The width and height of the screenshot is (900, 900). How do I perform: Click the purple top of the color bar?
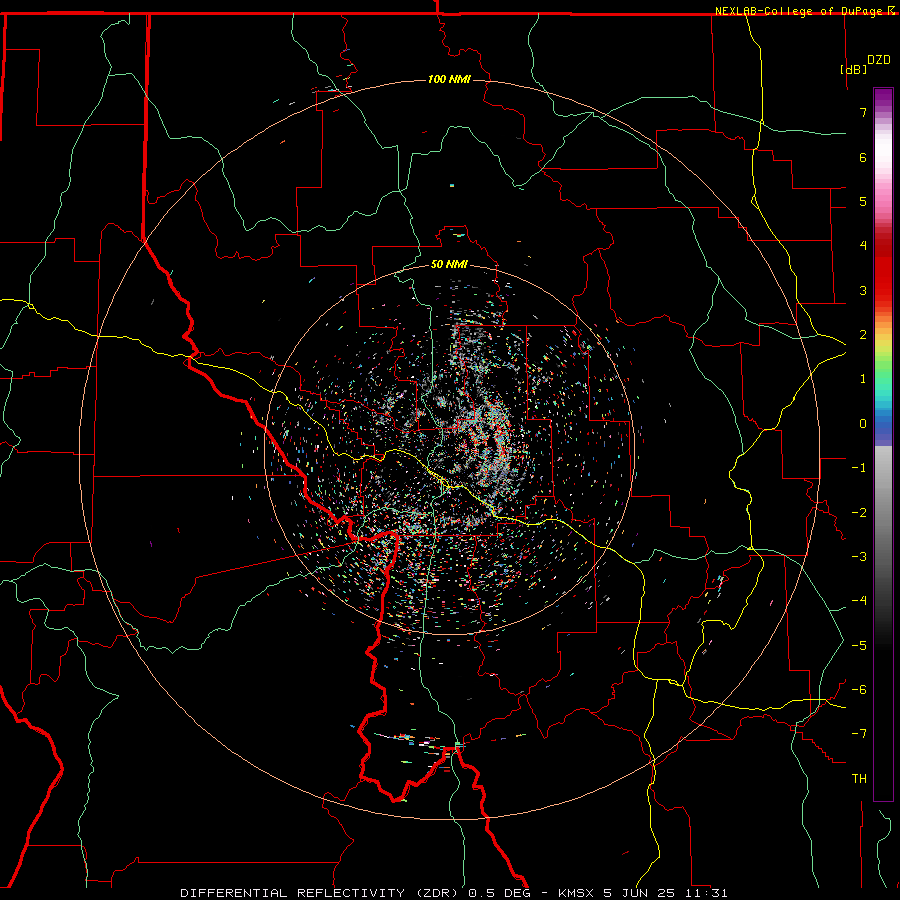883,98
